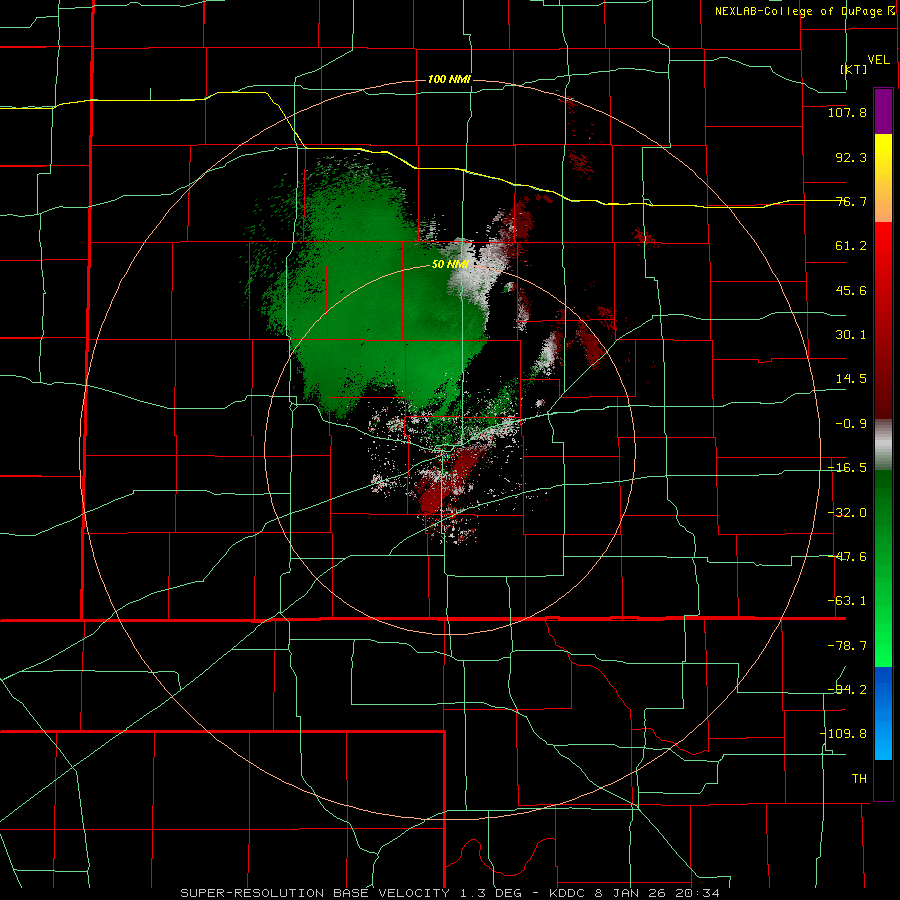
Task: Click the 92.3 velocity scale value
Action: pyautogui.click(x=851, y=157)
